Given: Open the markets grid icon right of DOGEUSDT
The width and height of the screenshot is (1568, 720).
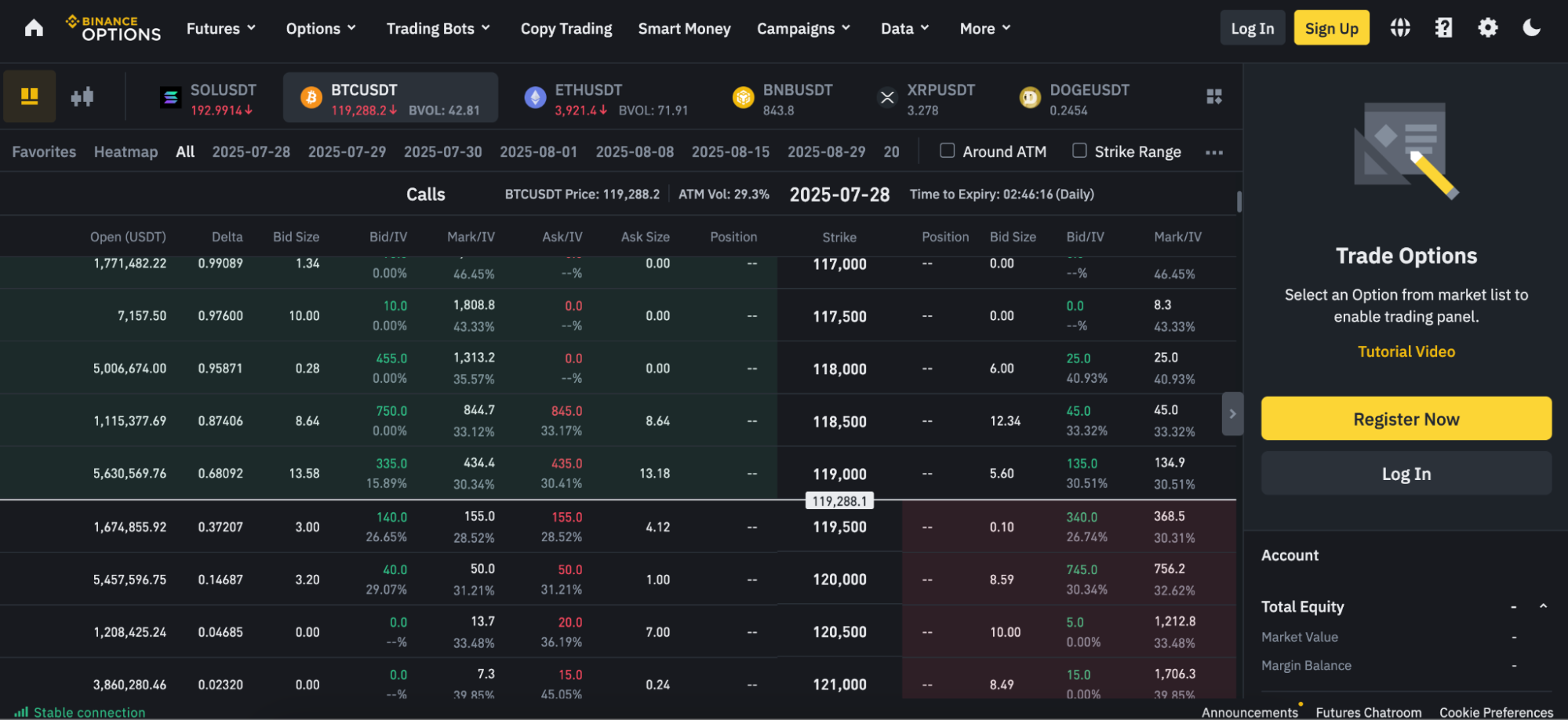Looking at the screenshot, I should coord(1213,96).
